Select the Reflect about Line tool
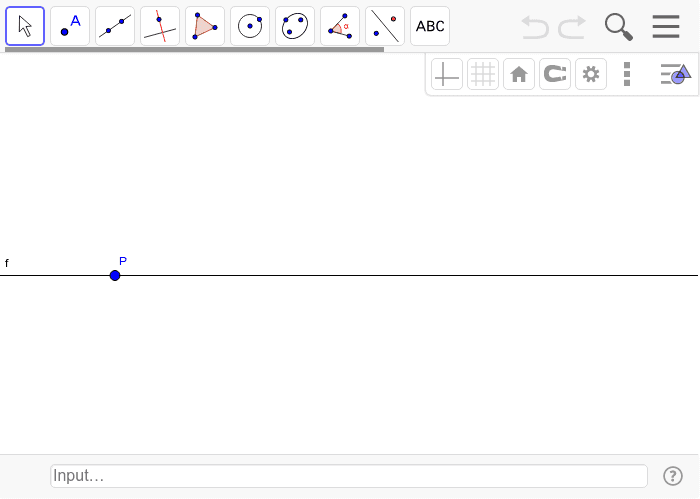Viewport: 700px width, 499px height. 385,26
